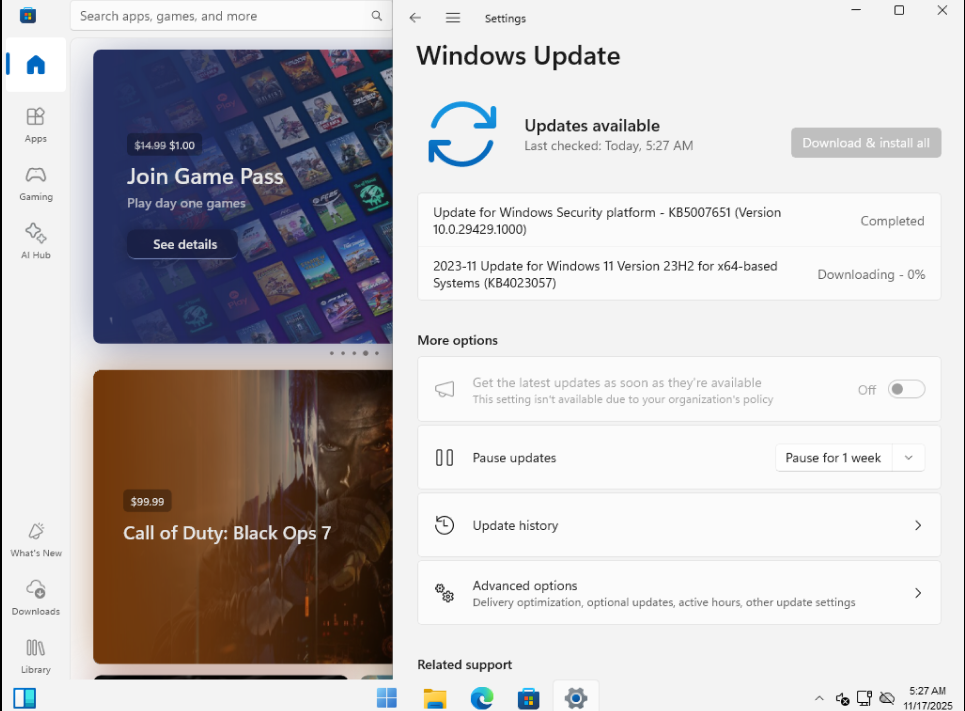Open the widgets icon on the taskbar
The width and height of the screenshot is (965, 711).
[x=25, y=698]
